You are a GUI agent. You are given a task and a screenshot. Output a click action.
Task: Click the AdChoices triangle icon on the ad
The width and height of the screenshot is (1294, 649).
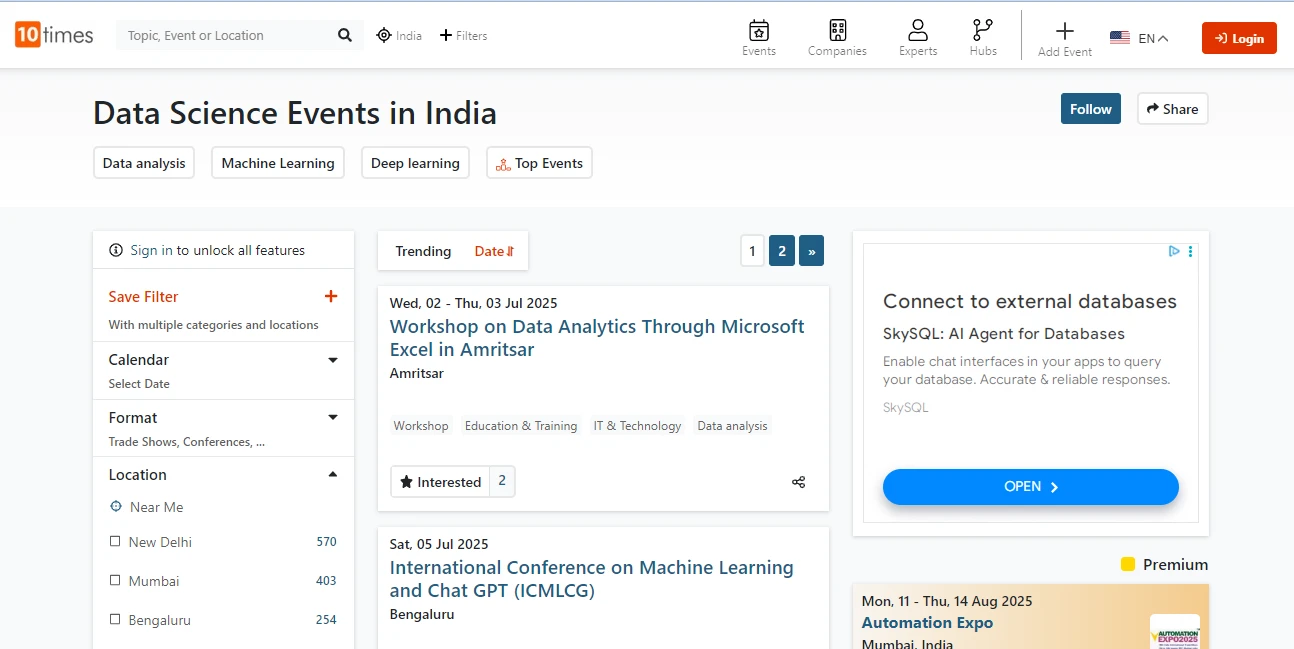pyautogui.click(x=1175, y=252)
